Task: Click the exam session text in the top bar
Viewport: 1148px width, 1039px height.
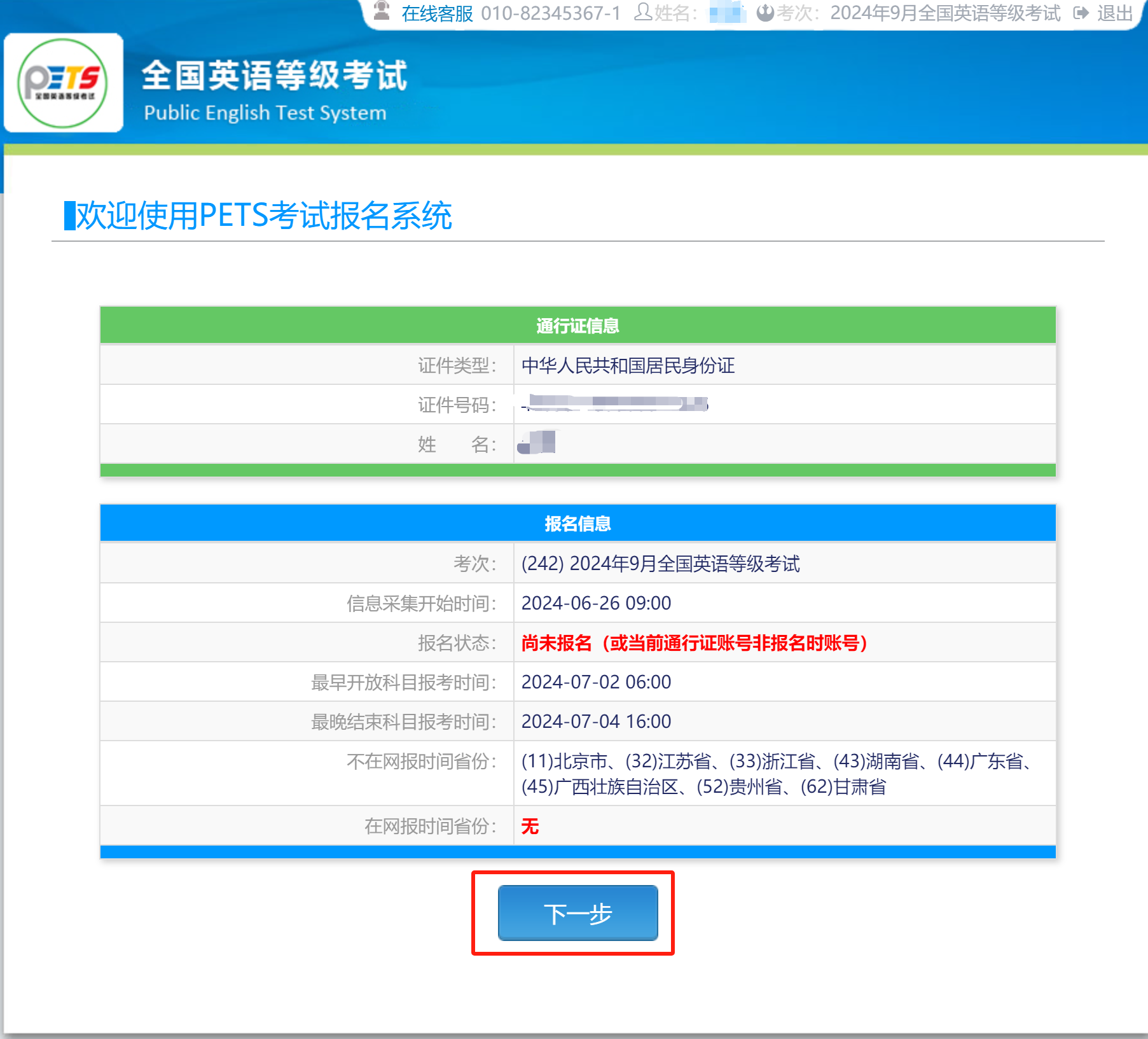Action: [945, 13]
